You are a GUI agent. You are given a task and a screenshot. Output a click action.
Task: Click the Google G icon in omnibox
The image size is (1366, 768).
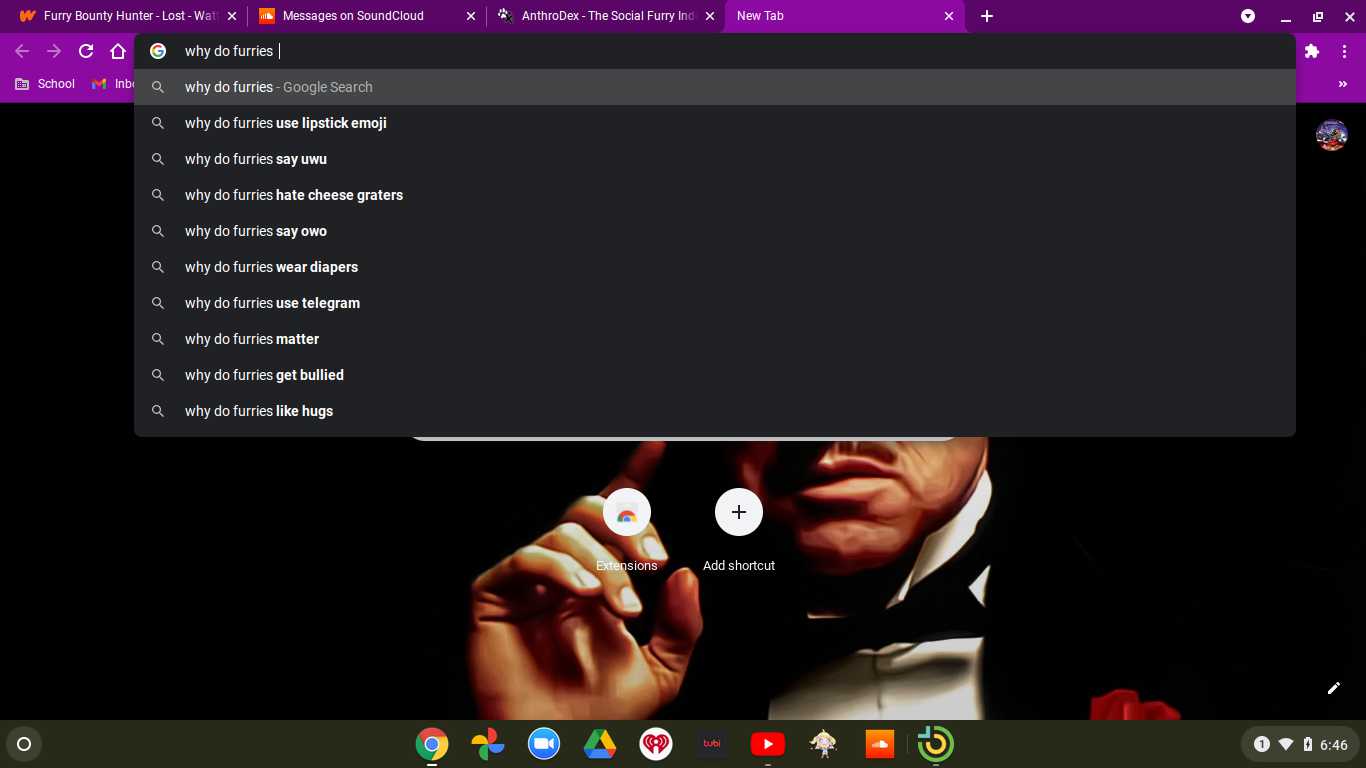click(158, 51)
